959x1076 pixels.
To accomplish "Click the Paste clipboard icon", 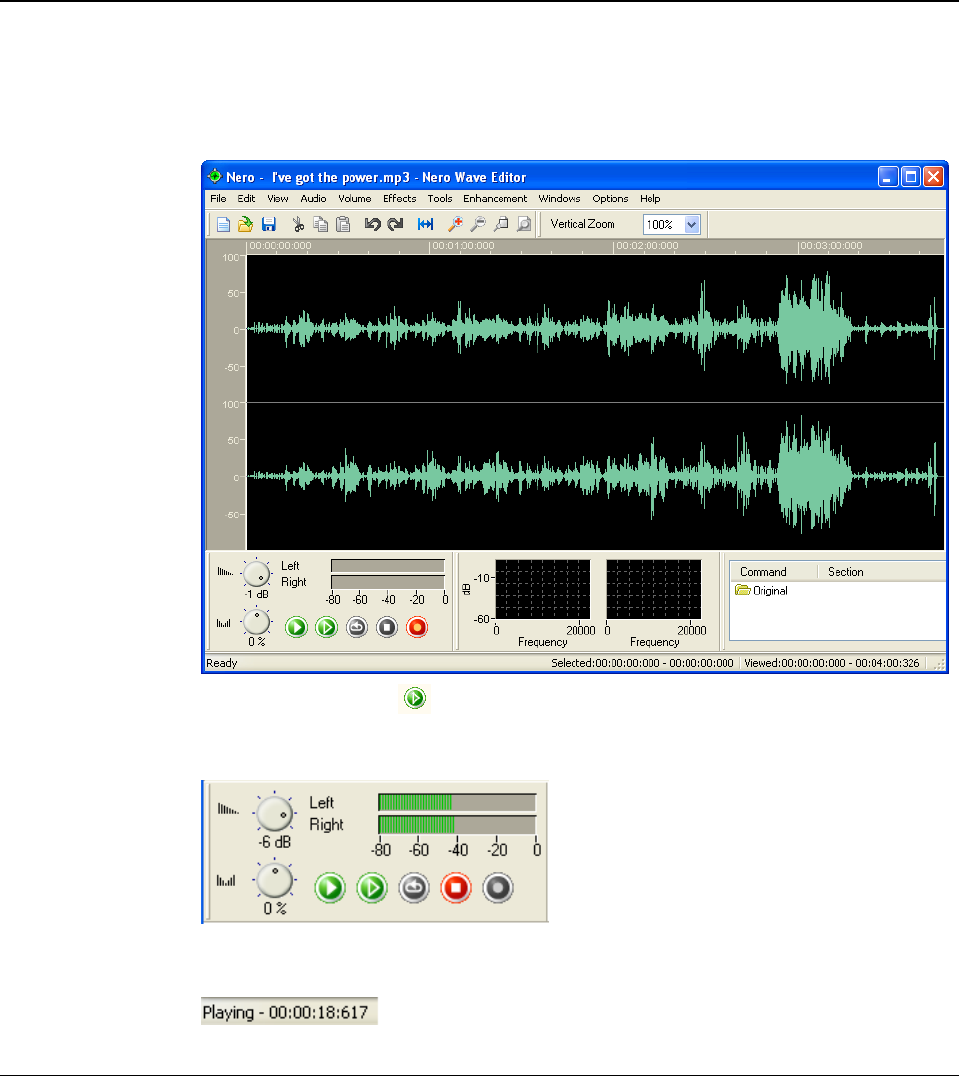I will tap(343, 224).
